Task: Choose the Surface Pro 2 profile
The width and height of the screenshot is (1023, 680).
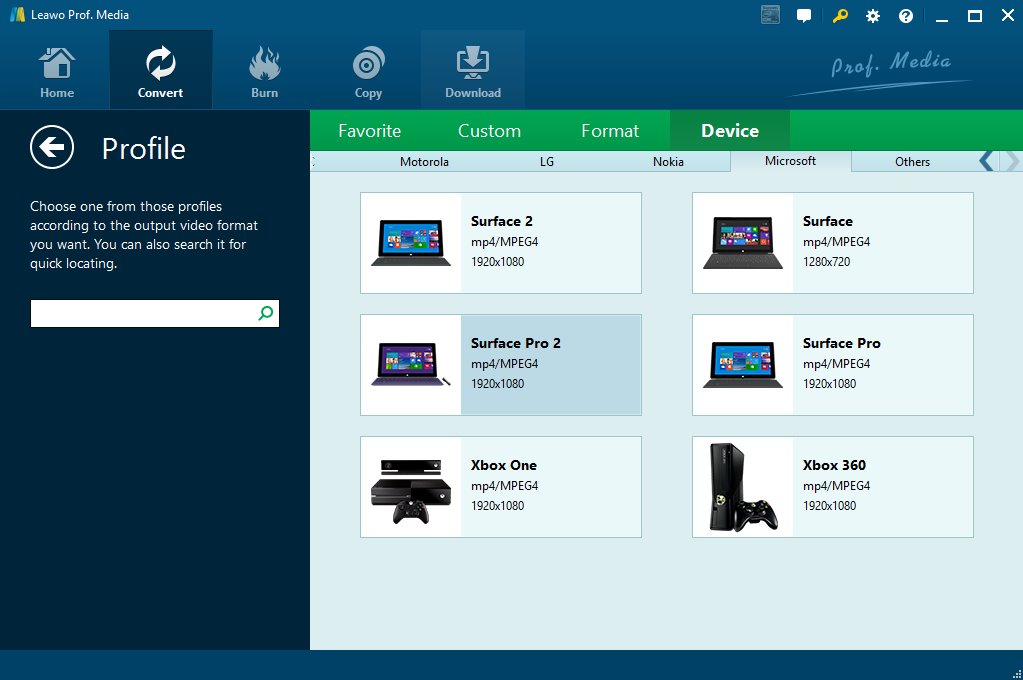Action: click(501, 365)
